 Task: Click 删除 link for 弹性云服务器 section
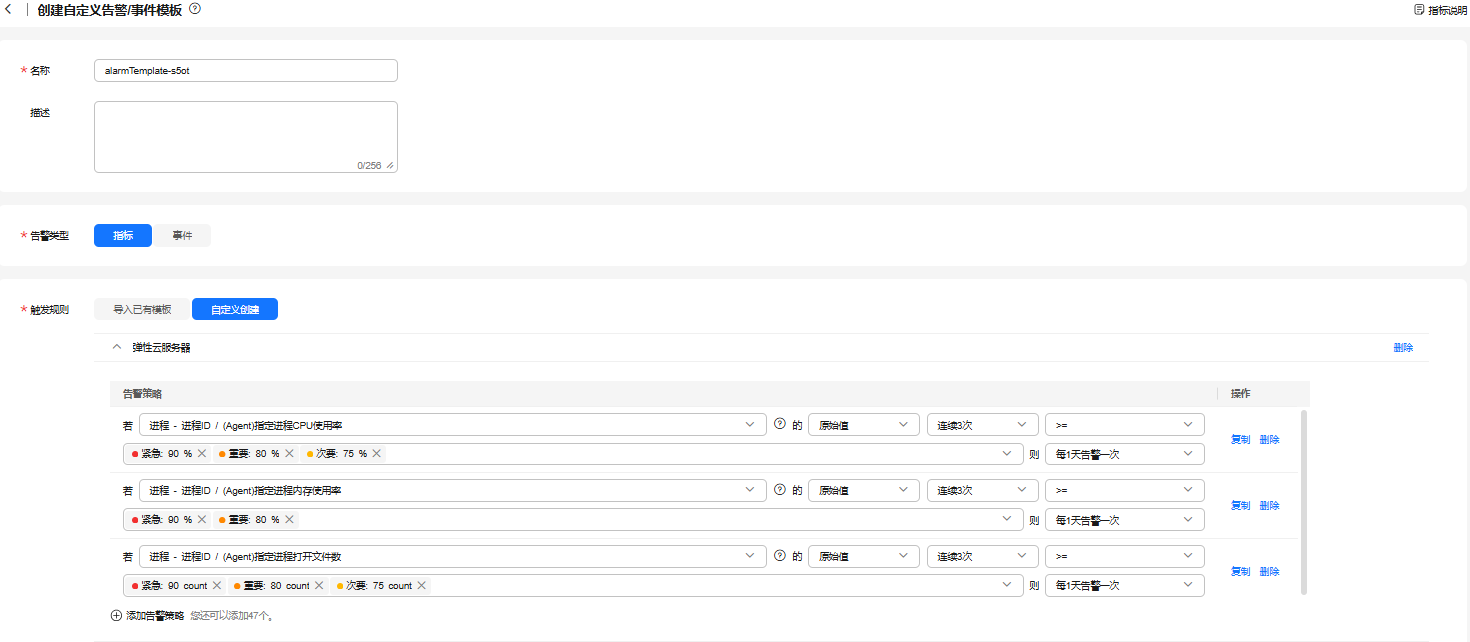(1403, 348)
